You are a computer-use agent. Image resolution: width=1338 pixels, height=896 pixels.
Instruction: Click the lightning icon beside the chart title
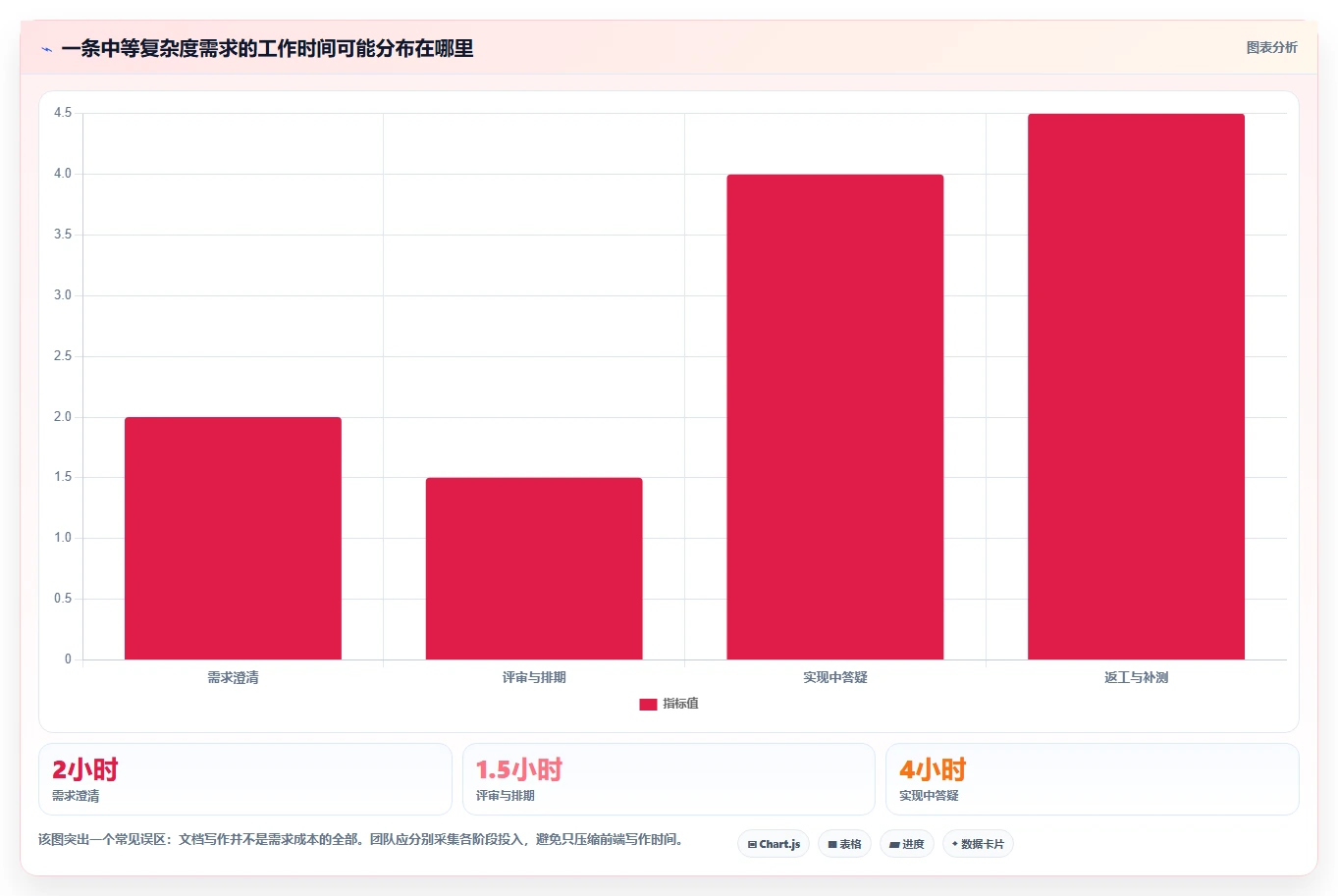(46, 49)
